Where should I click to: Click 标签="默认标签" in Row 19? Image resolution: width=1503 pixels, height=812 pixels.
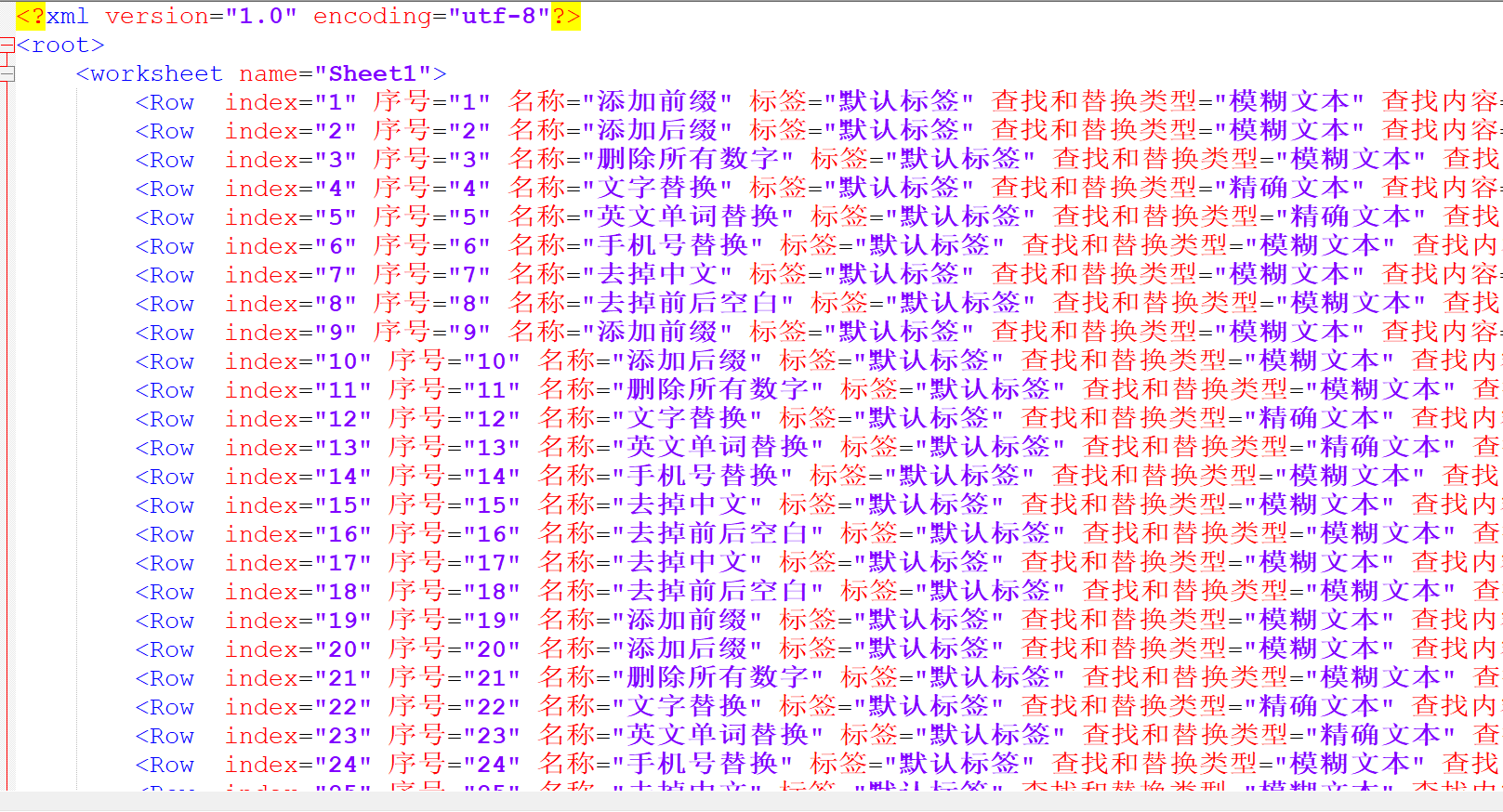(891, 622)
